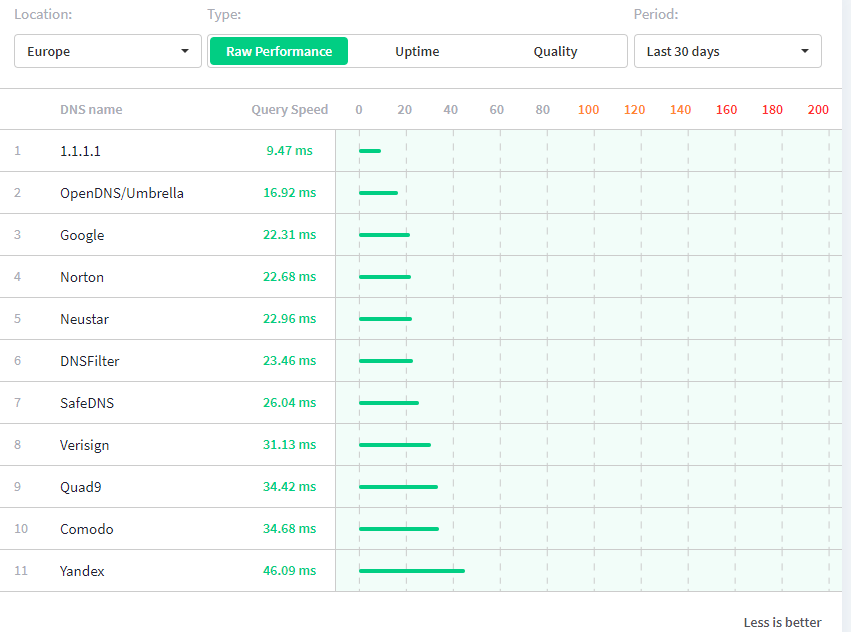
Task: Click the 9.47 ms query speed value
Action: (x=289, y=150)
